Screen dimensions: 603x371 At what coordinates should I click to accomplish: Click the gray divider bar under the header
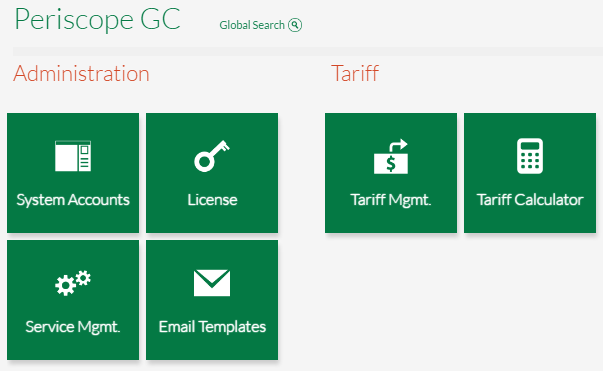click(x=308, y=52)
